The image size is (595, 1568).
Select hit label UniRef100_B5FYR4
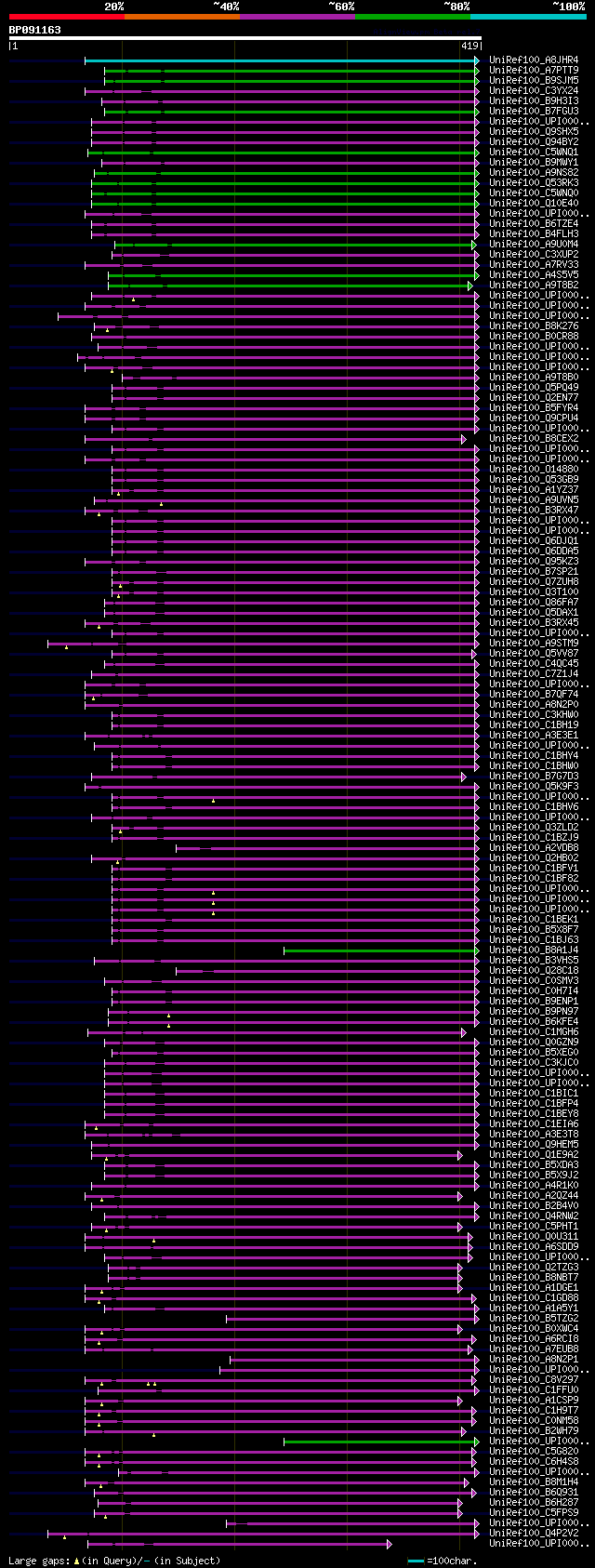coord(534,408)
